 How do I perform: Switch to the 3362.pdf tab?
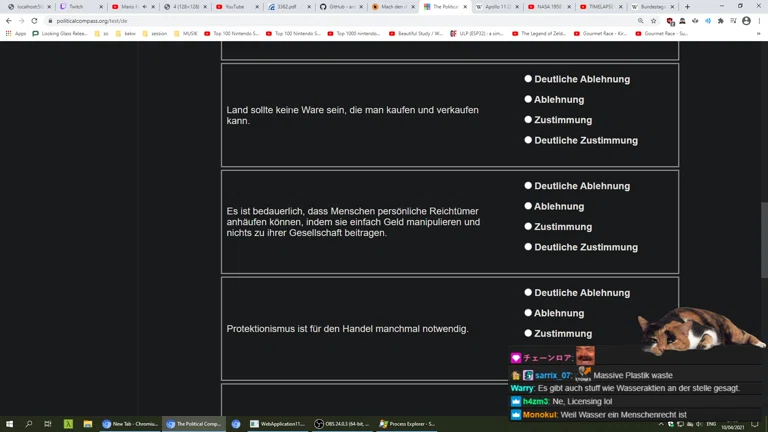pyautogui.click(x=289, y=7)
